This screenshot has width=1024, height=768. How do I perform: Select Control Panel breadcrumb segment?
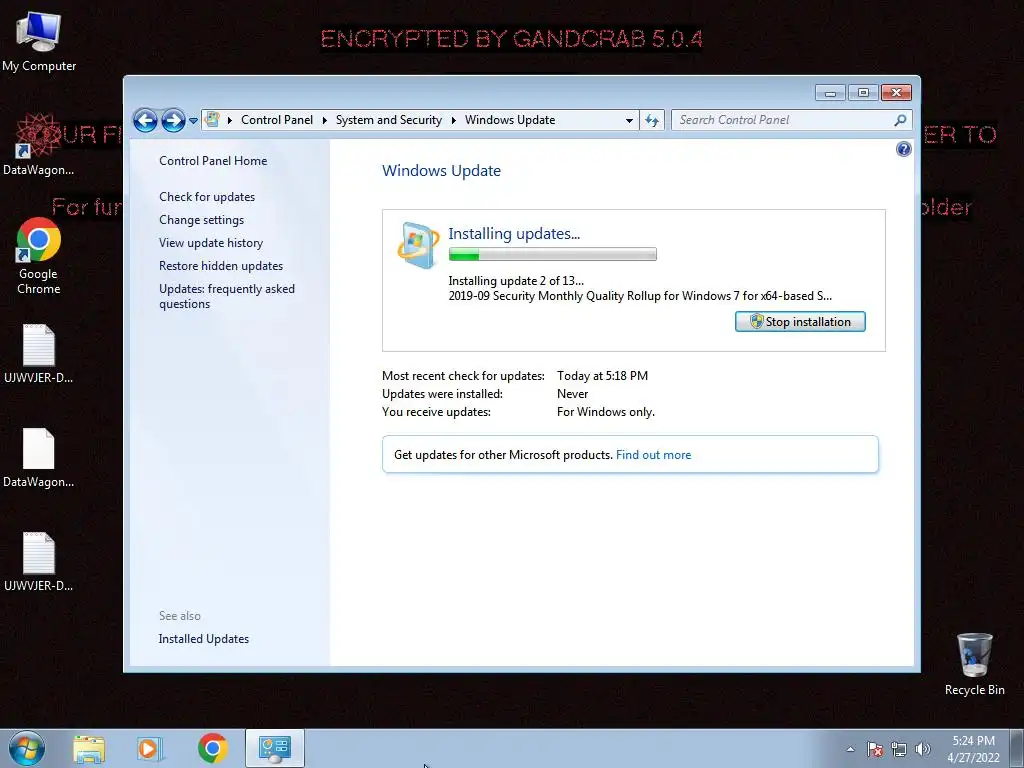(277, 120)
